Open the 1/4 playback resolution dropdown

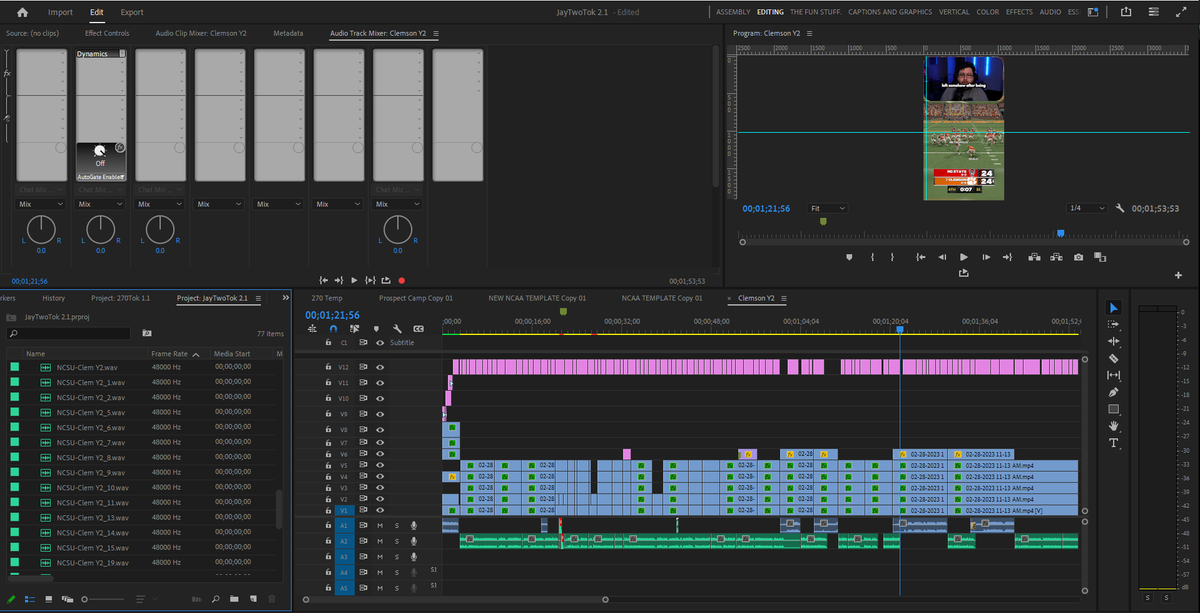(1087, 208)
